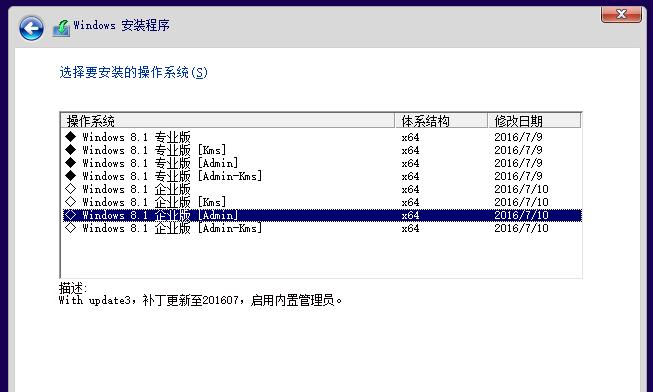Click the hollow diamond beside 企业版 [Admin-Kms]
The height and width of the screenshot is (392, 653).
70,227
